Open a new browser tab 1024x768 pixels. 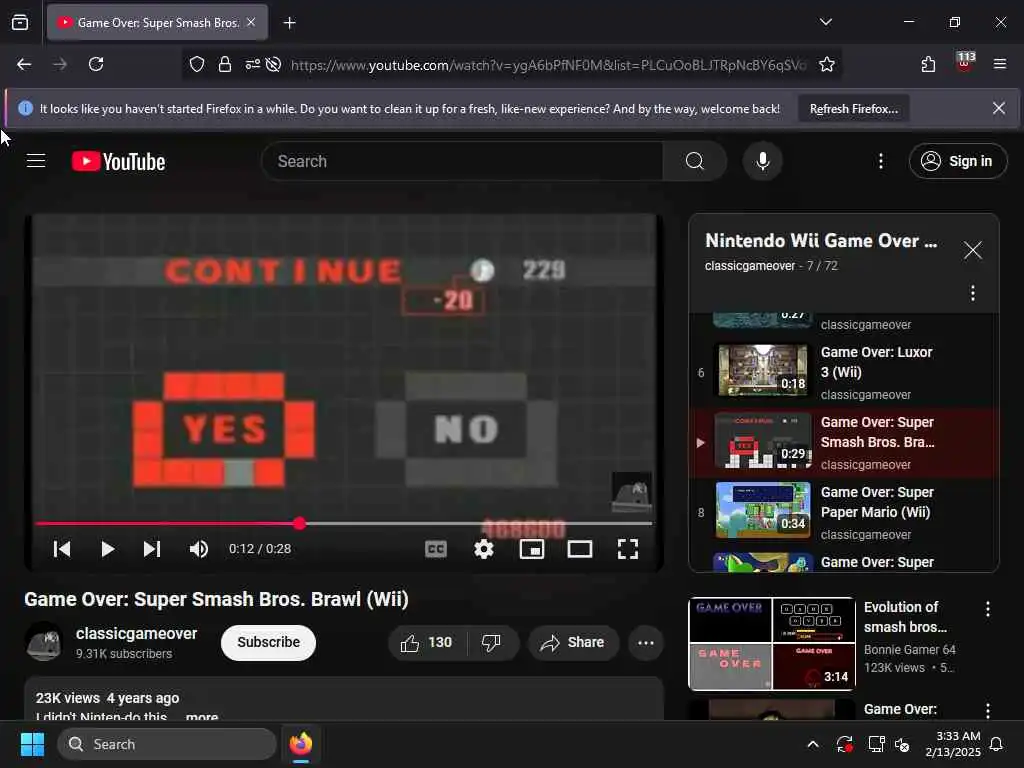click(x=289, y=23)
